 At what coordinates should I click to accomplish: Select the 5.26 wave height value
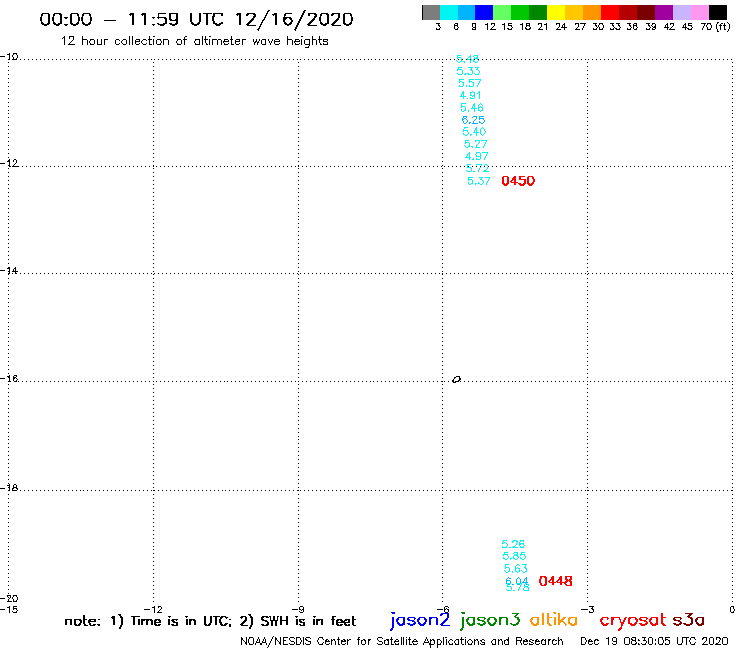[513, 544]
